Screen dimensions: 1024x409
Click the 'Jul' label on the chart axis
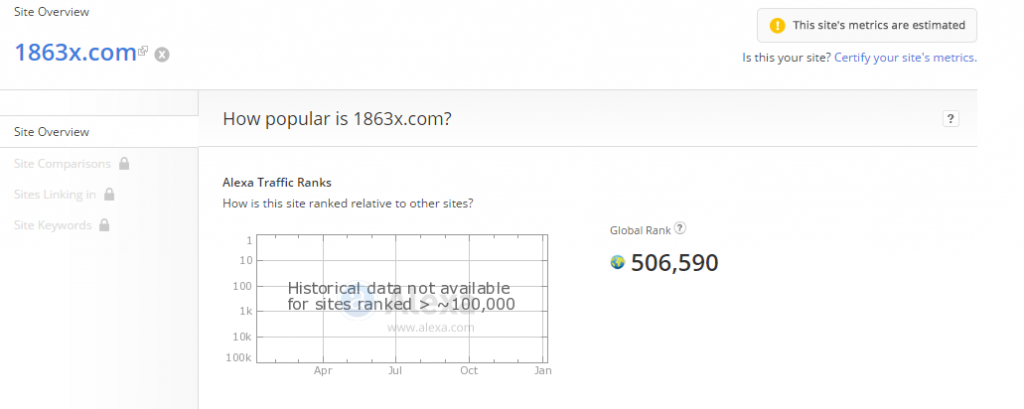pyautogui.click(x=395, y=370)
